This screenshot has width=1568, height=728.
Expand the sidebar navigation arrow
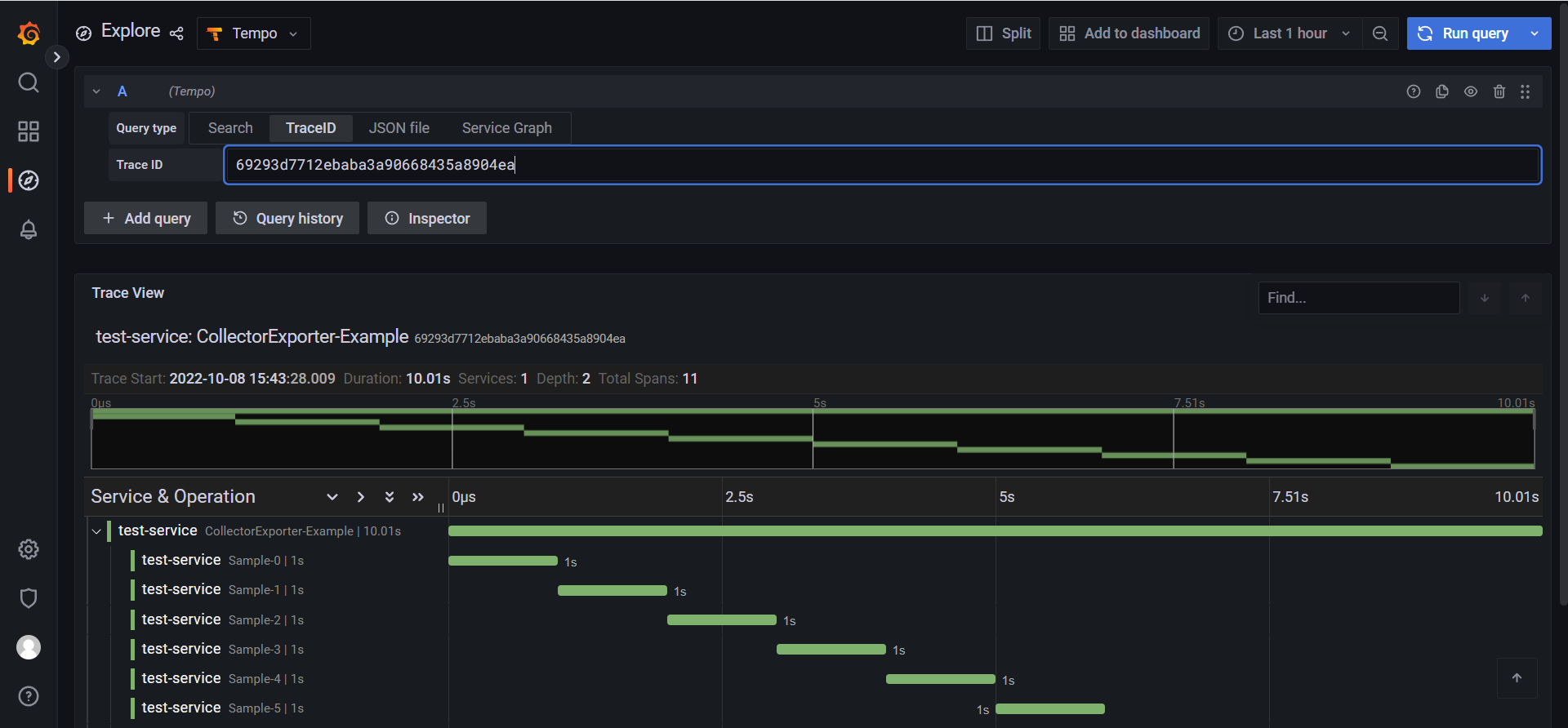[56, 57]
